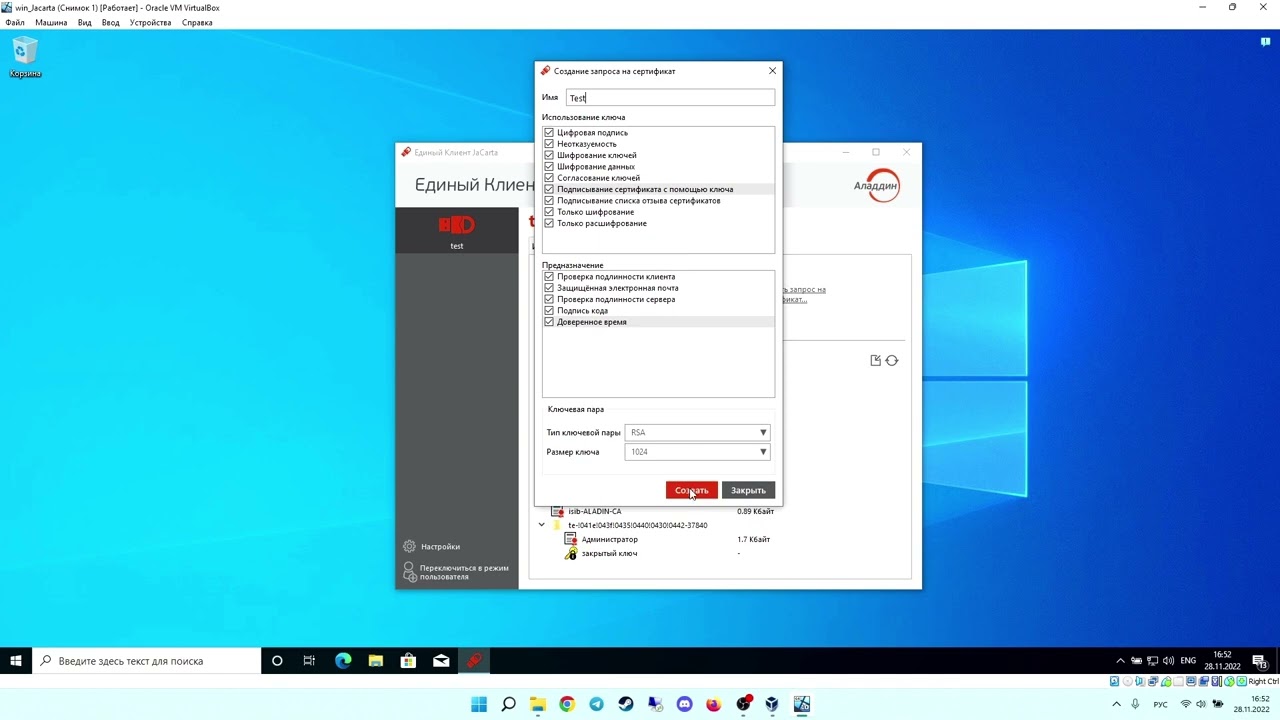Open the Размер ключа dropdown

(697, 452)
